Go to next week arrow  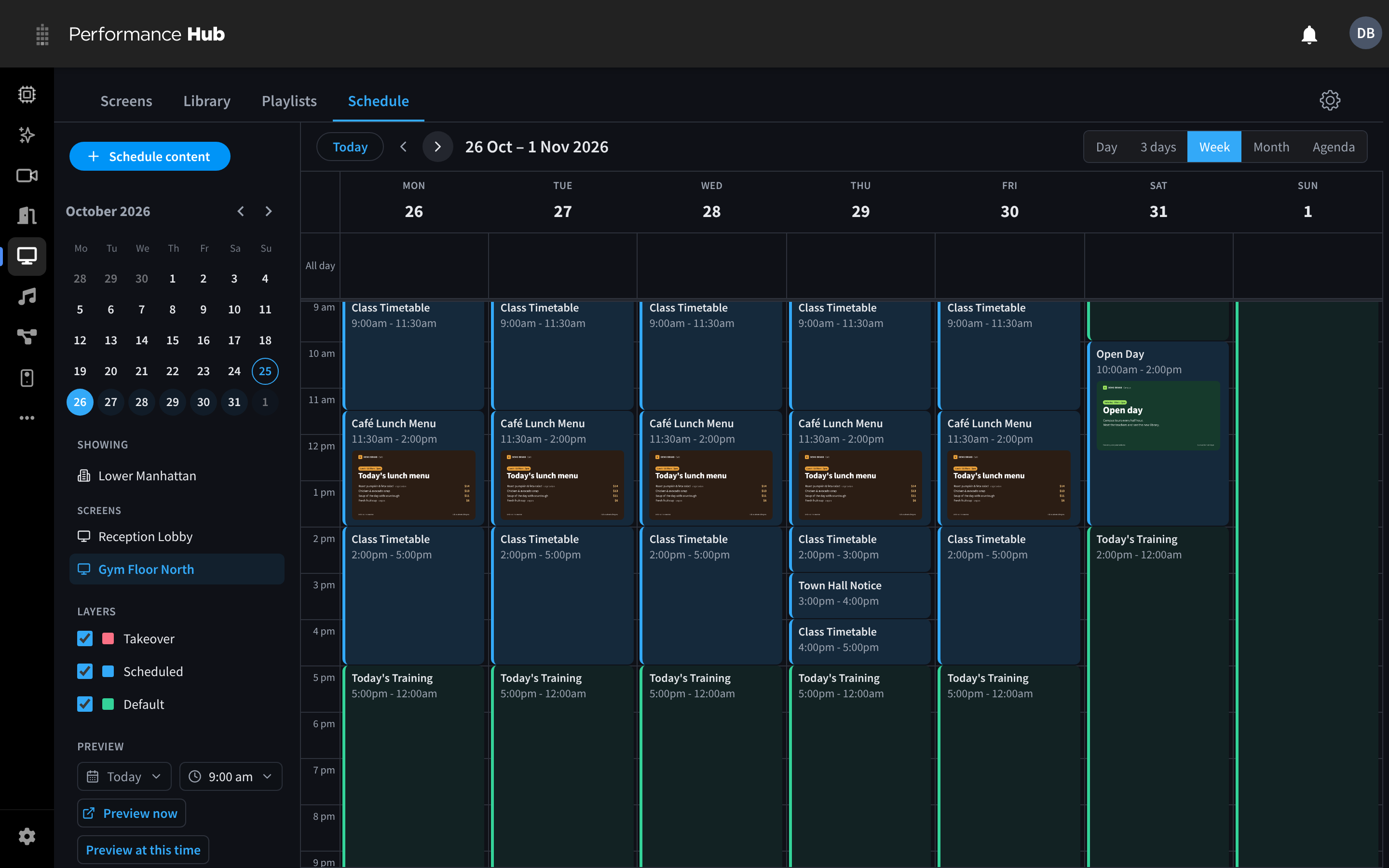pos(437,147)
